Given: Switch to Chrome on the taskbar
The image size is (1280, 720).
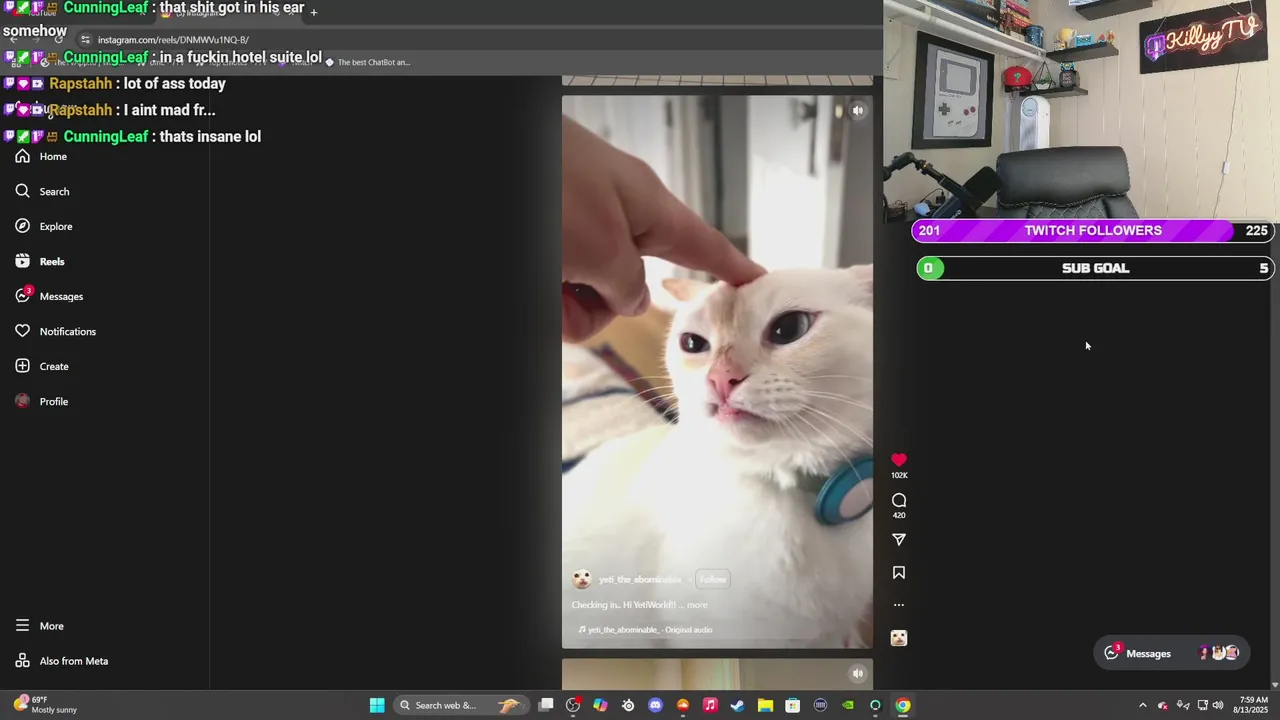Looking at the screenshot, I should [902, 705].
